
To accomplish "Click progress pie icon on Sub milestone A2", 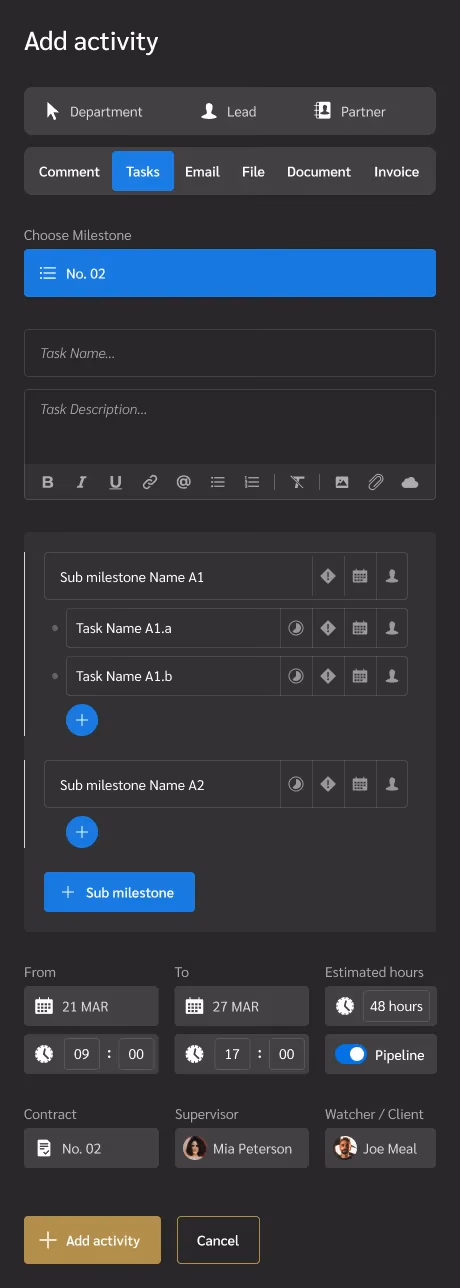I will point(296,785).
